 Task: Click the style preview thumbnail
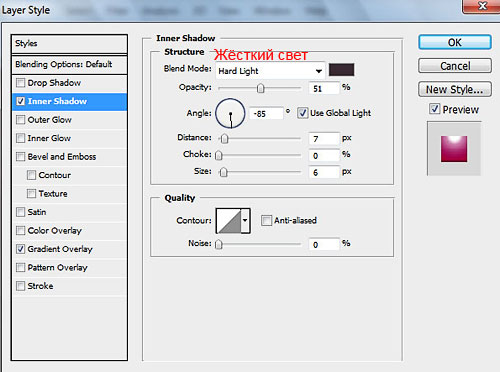454,148
